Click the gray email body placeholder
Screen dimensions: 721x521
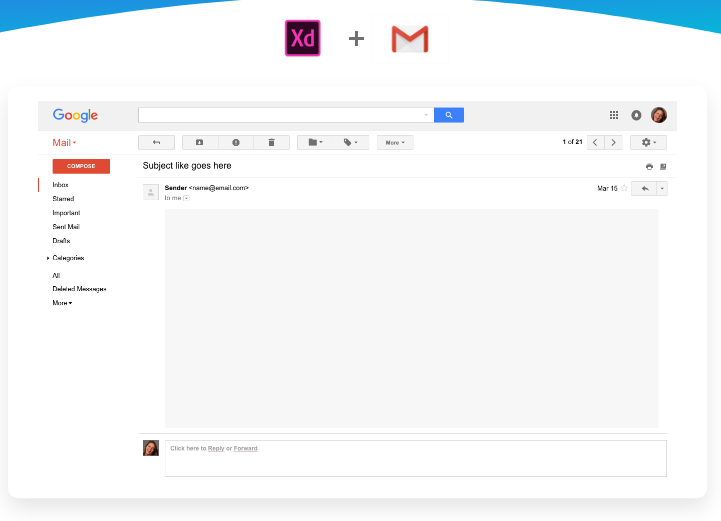[x=412, y=318]
